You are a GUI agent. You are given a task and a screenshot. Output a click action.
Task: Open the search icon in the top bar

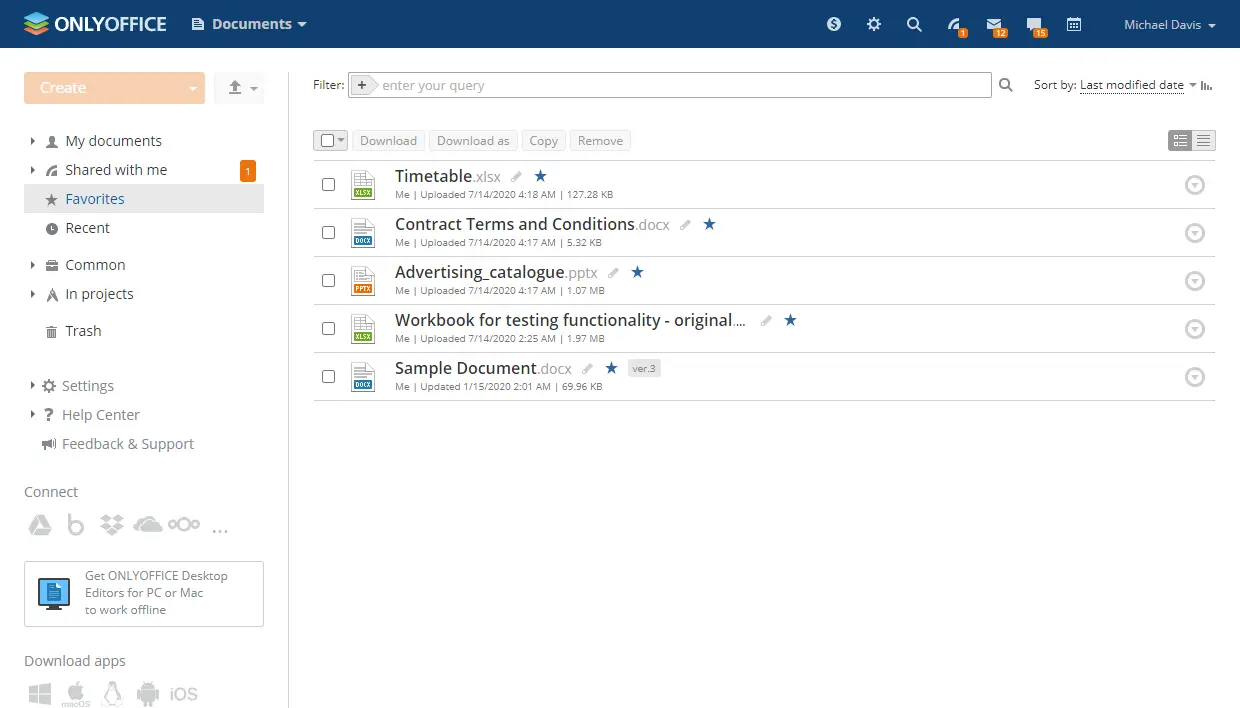[x=914, y=24]
